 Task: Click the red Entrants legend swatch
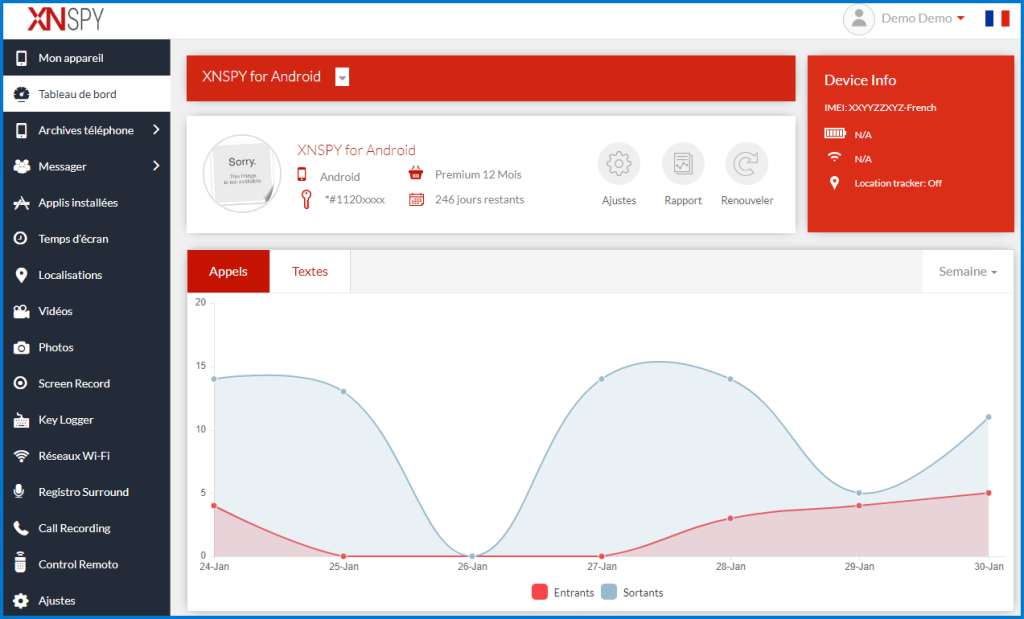(539, 592)
